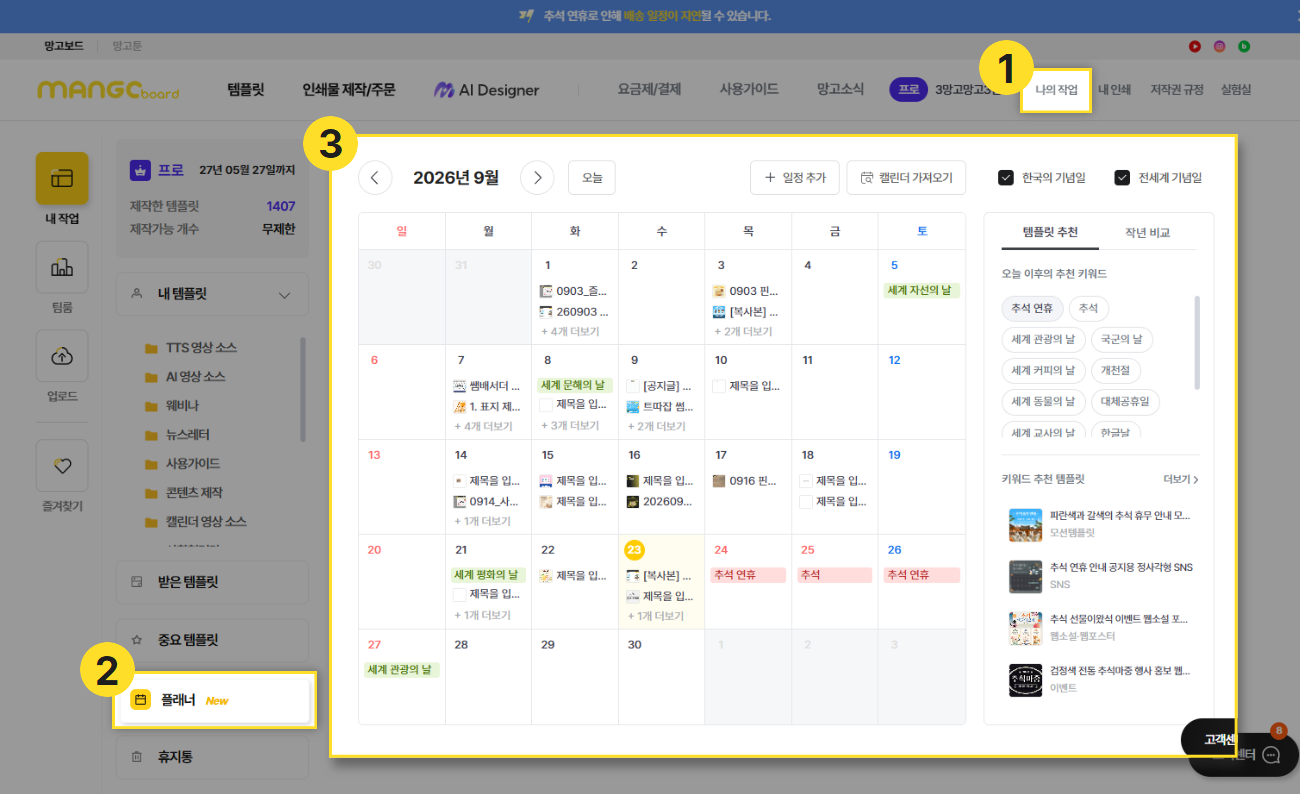Open the 중요 템플릿 star item

point(212,640)
